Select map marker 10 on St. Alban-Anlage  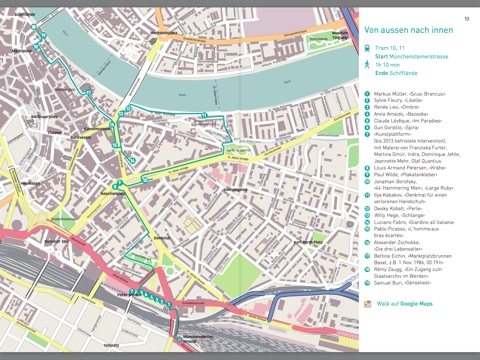(x=145, y=180)
